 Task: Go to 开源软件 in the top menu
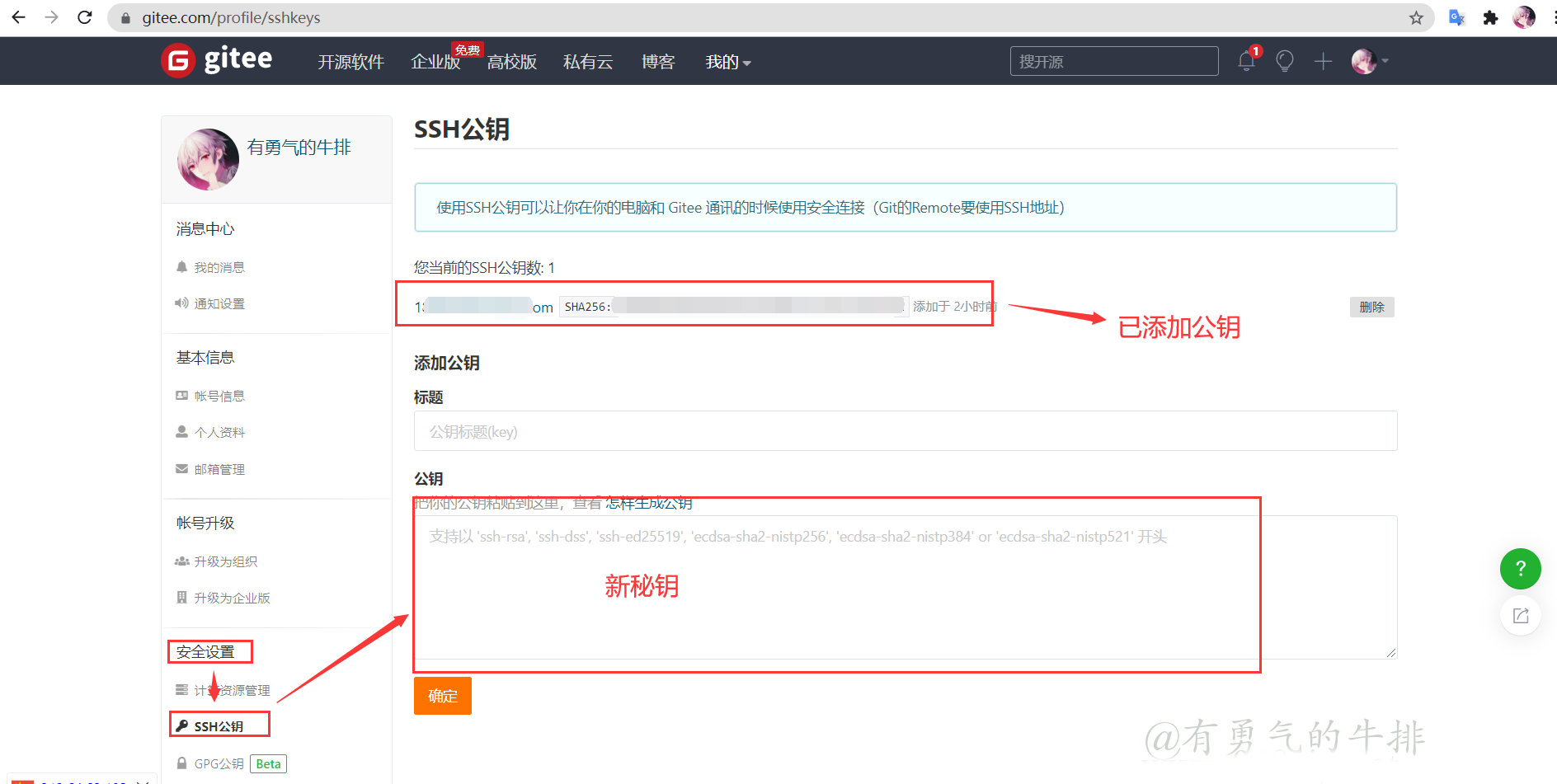[350, 62]
